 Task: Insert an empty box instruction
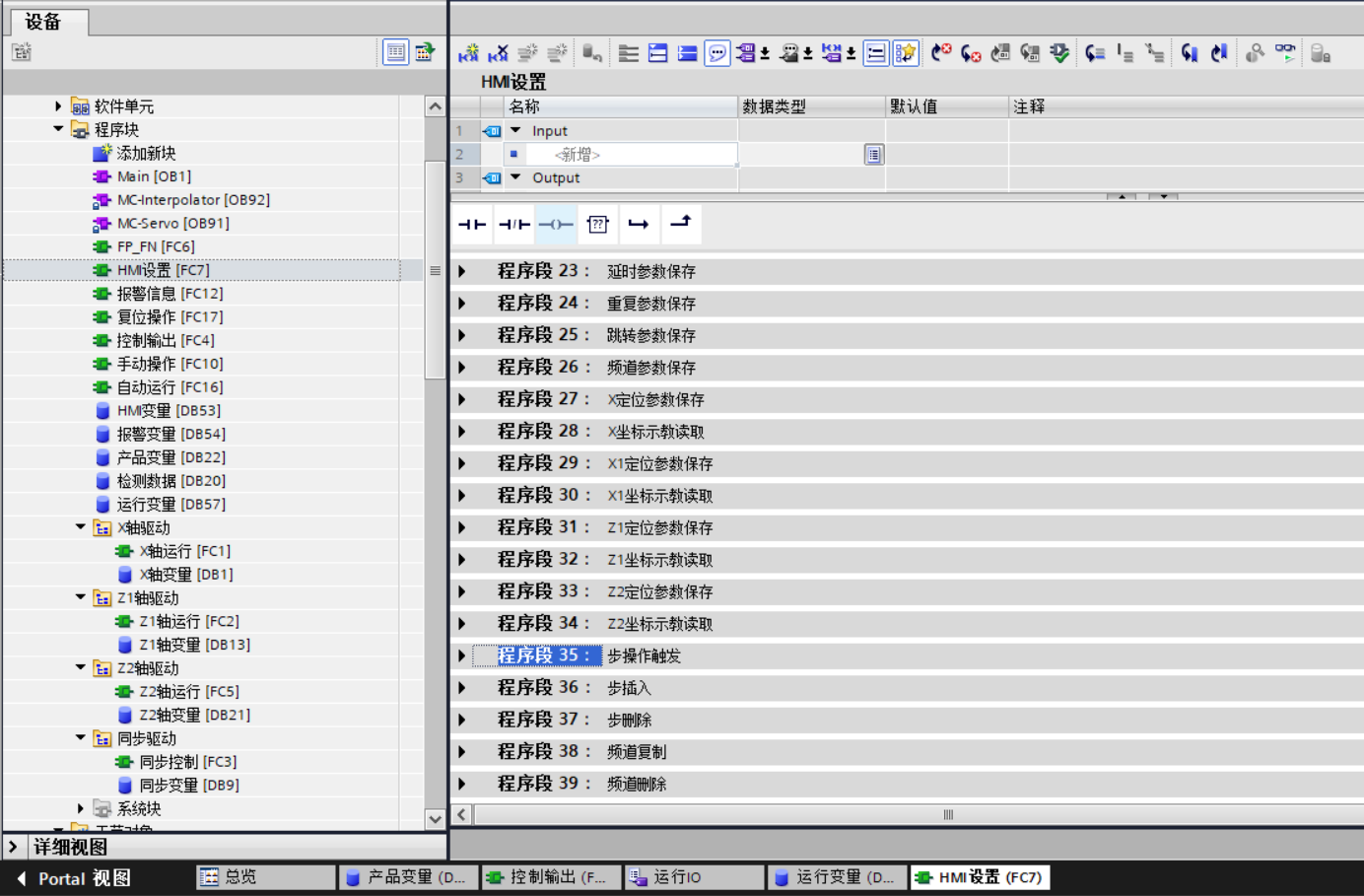pyautogui.click(x=597, y=225)
